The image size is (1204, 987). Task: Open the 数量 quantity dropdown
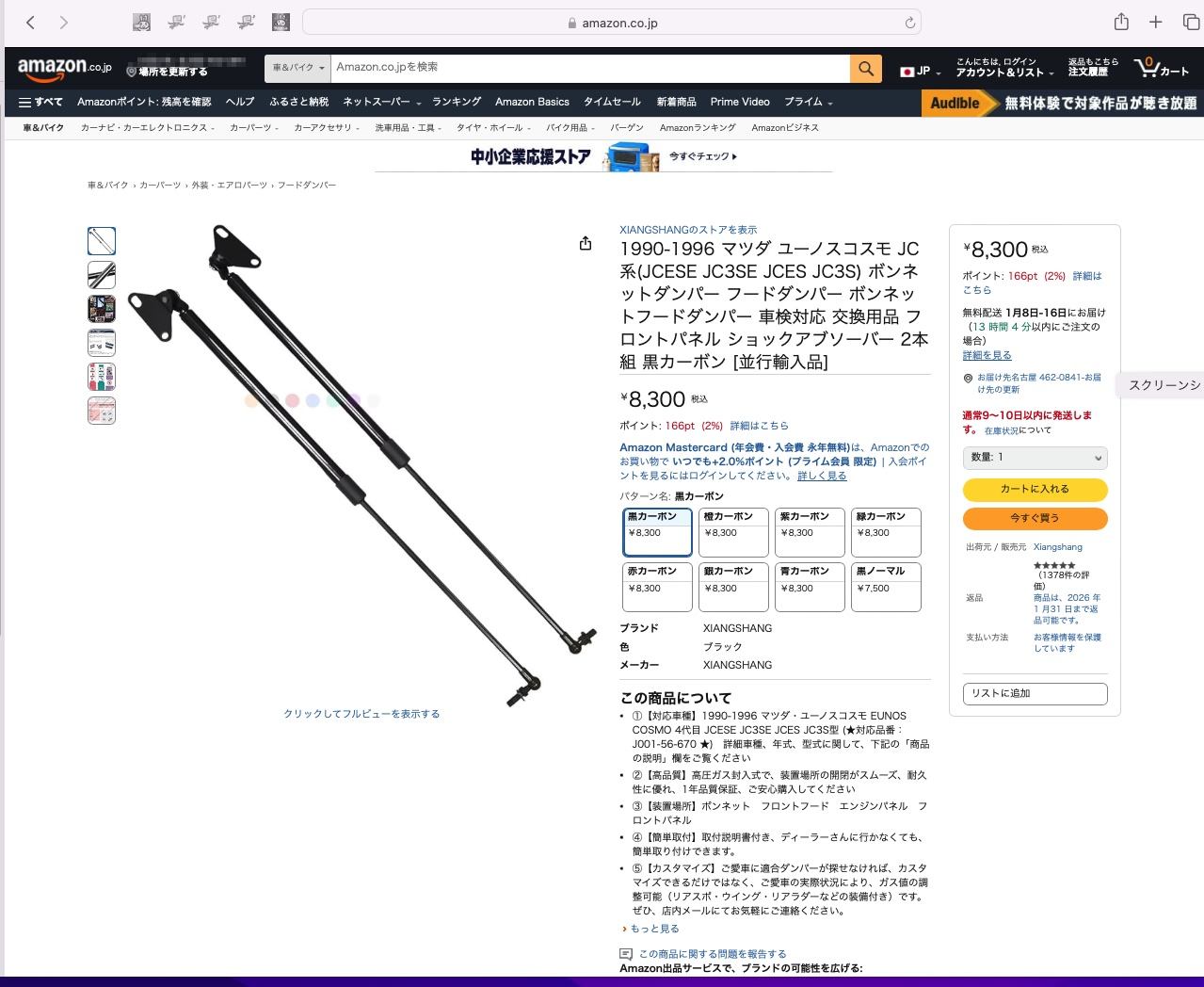tap(1035, 458)
